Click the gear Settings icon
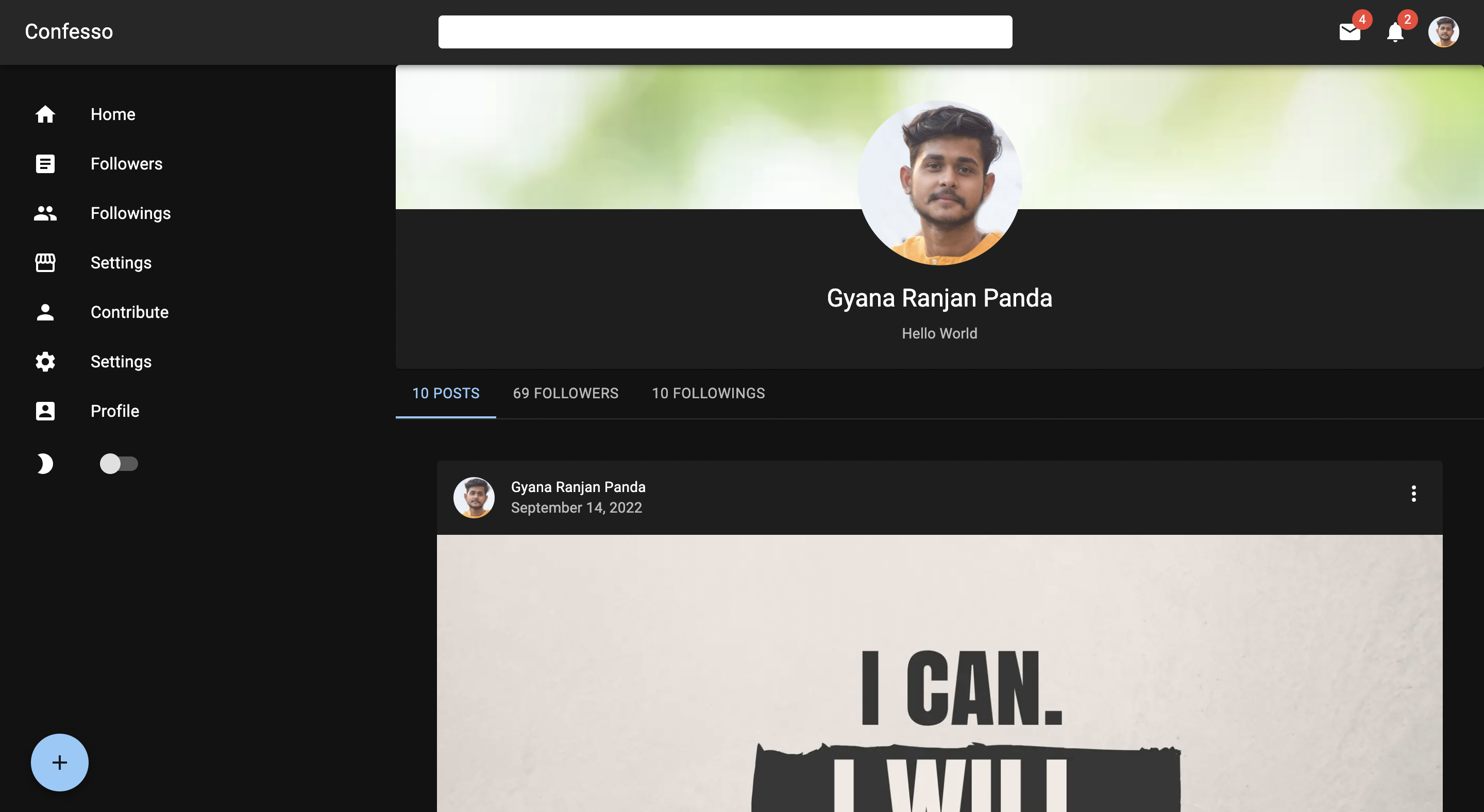The image size is (1484, 812). click(45, 362)
